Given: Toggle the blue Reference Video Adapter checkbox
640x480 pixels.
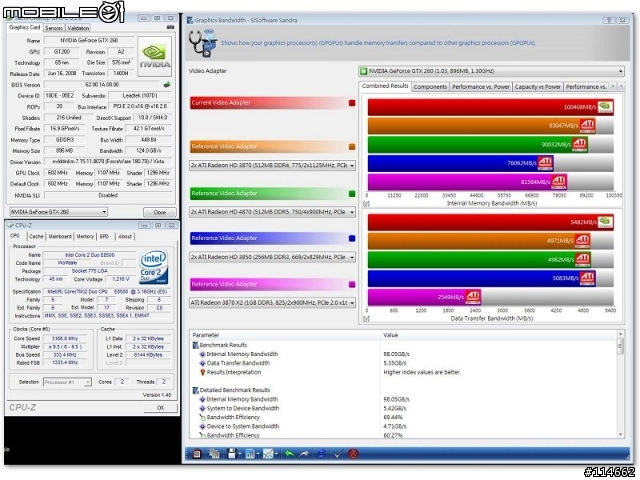Looking at the screenshot, I should point(352,238).
